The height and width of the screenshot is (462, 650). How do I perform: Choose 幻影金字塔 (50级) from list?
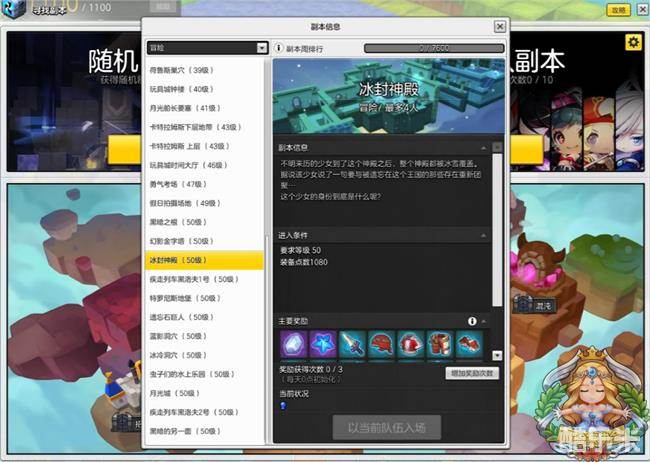point(204,242)
